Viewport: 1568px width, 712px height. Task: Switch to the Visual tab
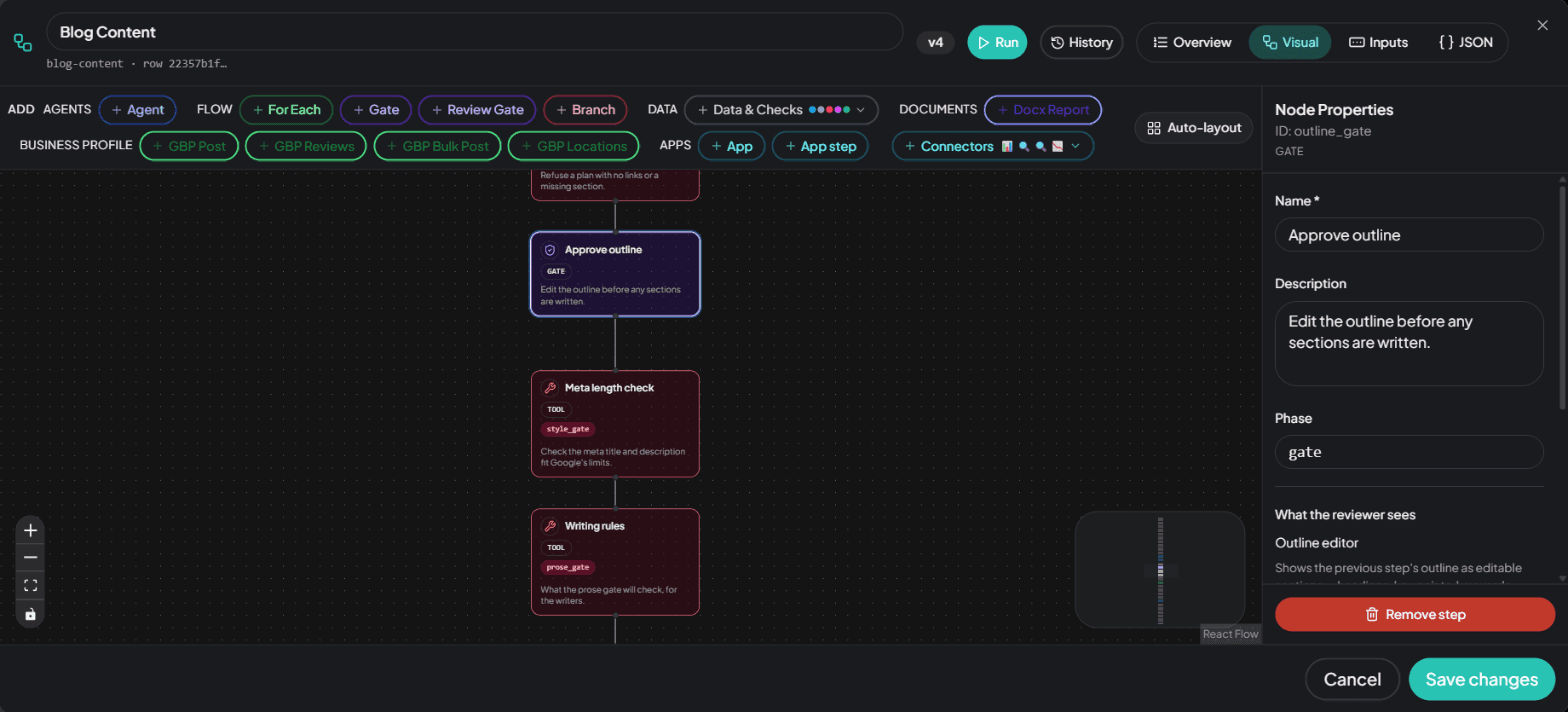1290,42
